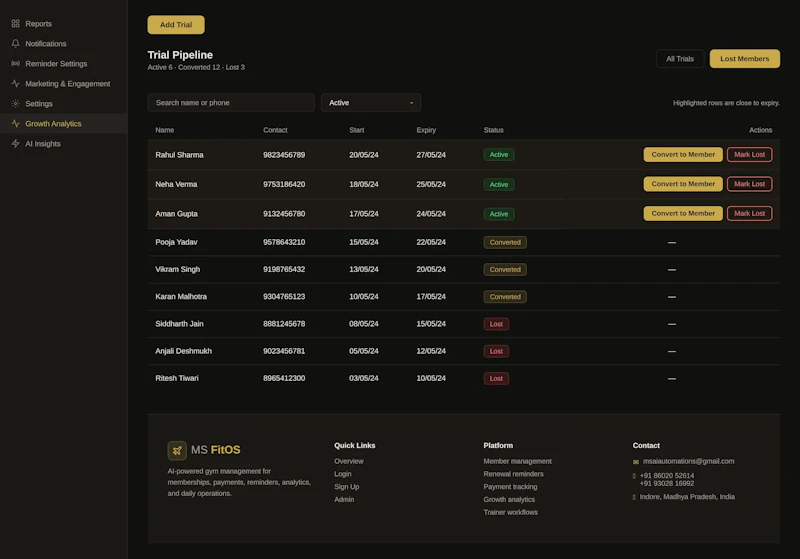Select the Vikram Singh name cell
The width and height of the screenshot is (800, 559).
point(178,269)
